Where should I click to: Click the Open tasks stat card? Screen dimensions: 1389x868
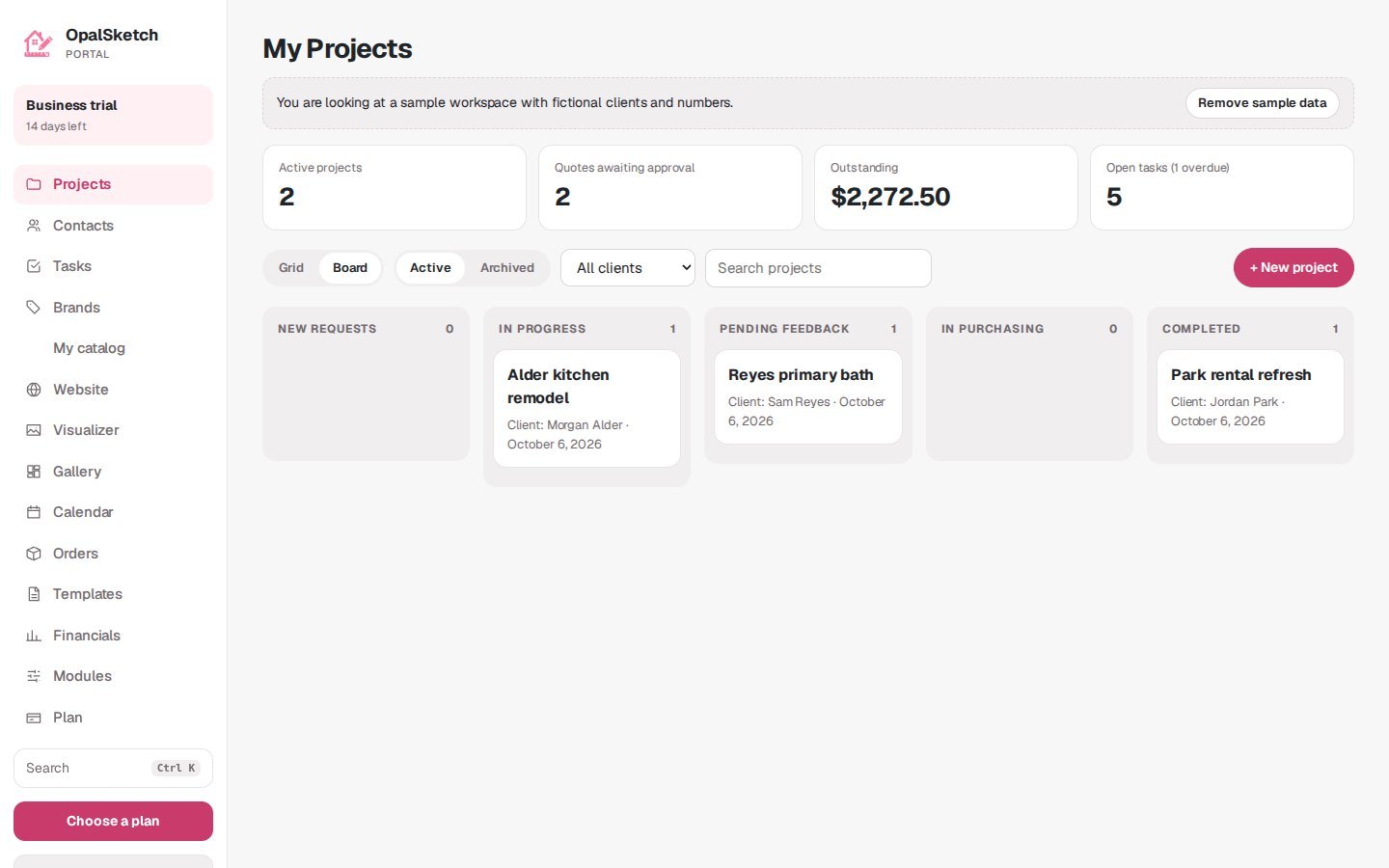(x=1222, y=188)
